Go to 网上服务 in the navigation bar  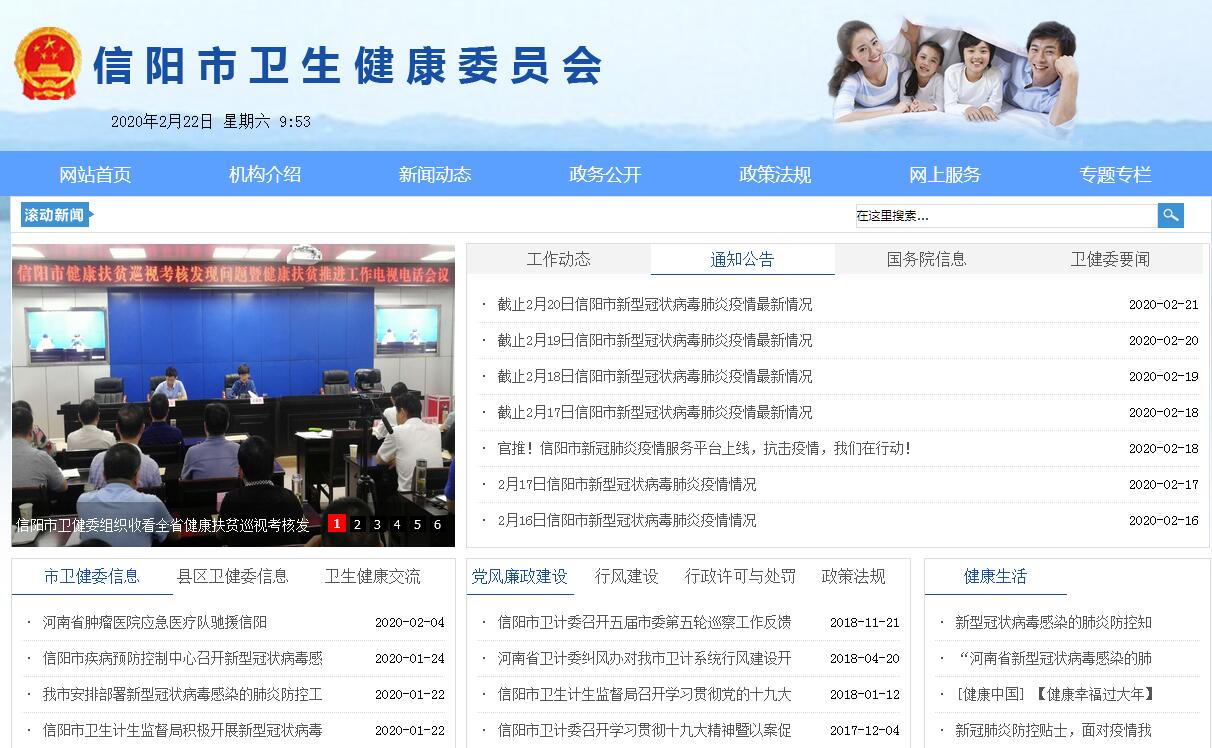pyautogui.click(x=945, y=175)
